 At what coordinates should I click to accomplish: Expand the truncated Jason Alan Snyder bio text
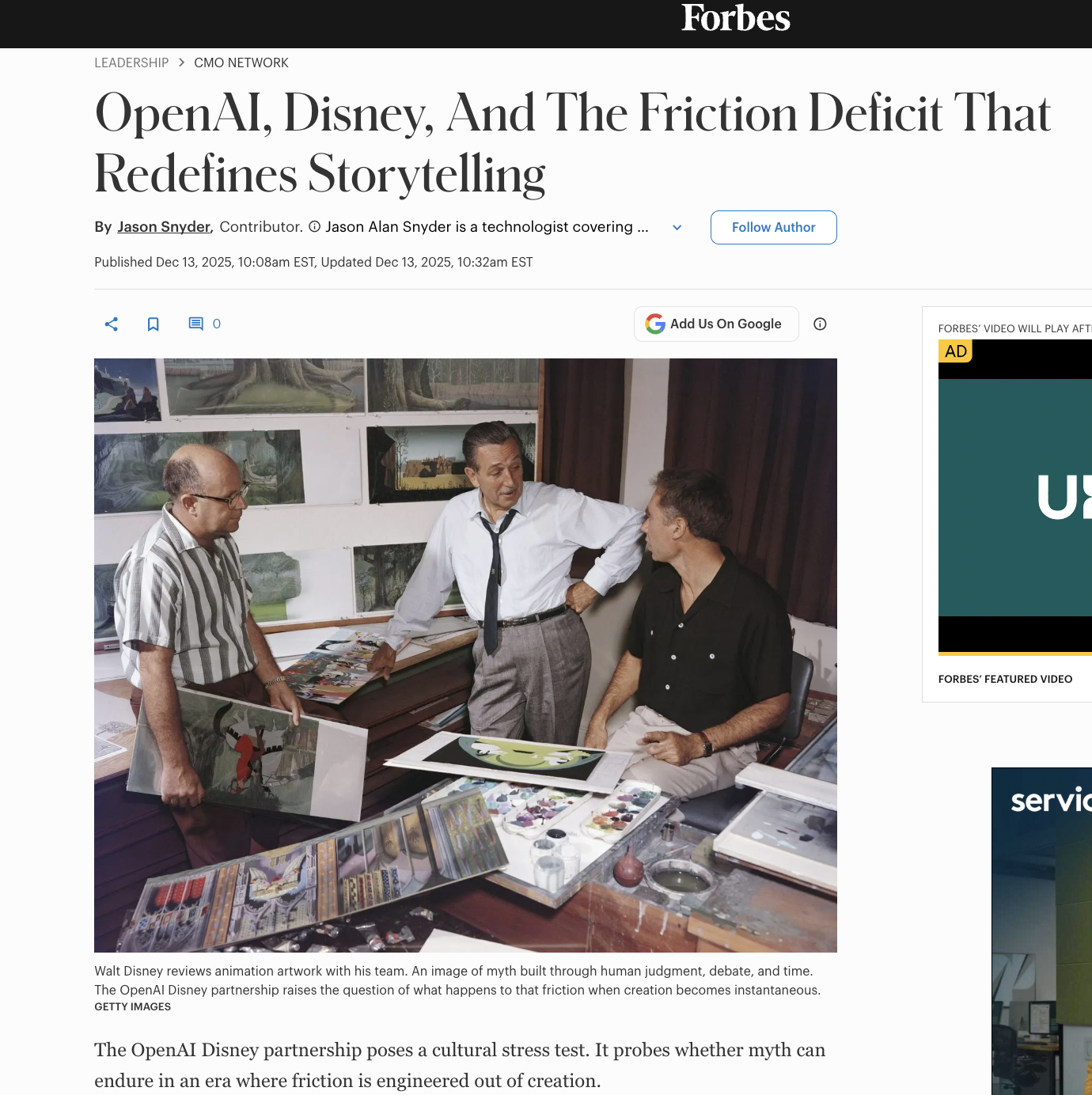[x=487, y=227]
